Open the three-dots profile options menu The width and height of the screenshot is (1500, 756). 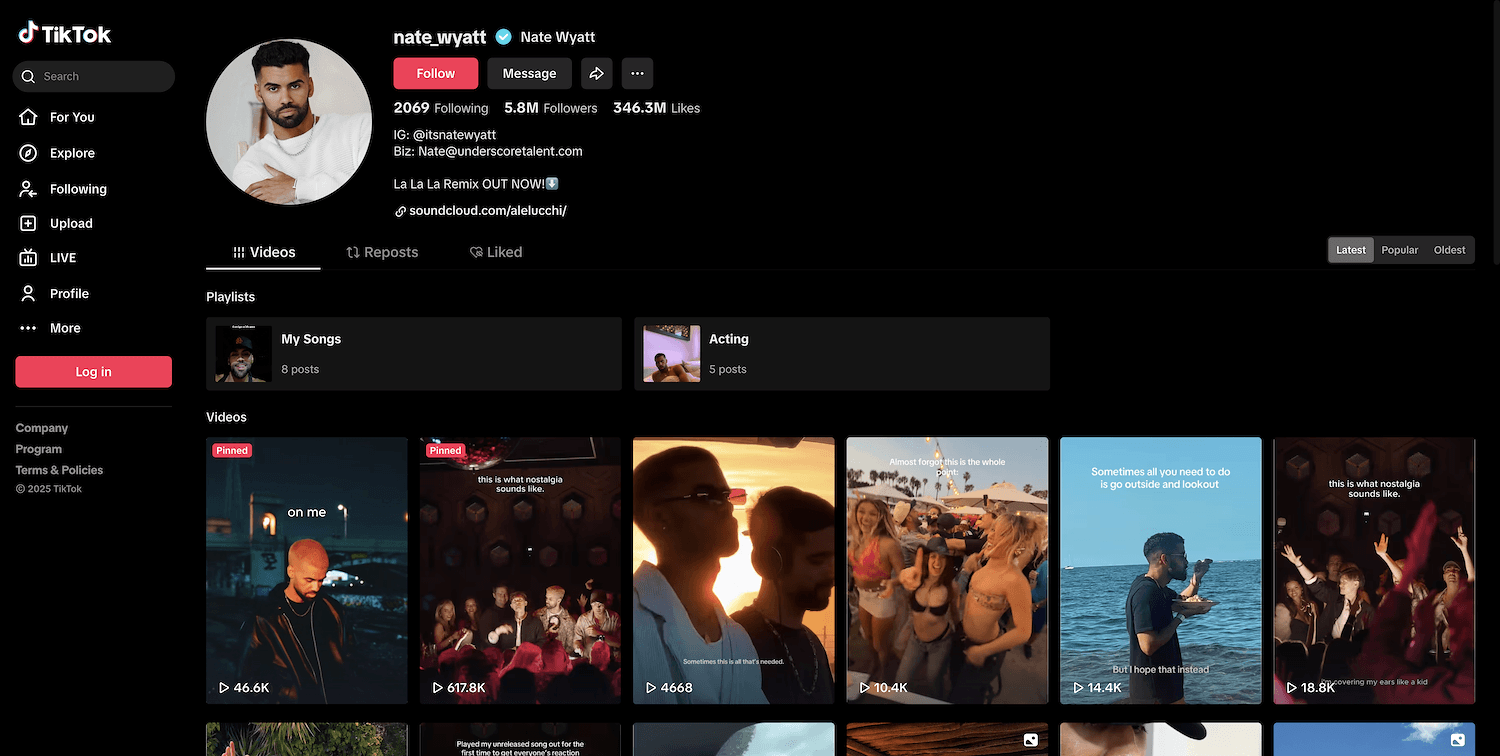click(x=637, y=73)
